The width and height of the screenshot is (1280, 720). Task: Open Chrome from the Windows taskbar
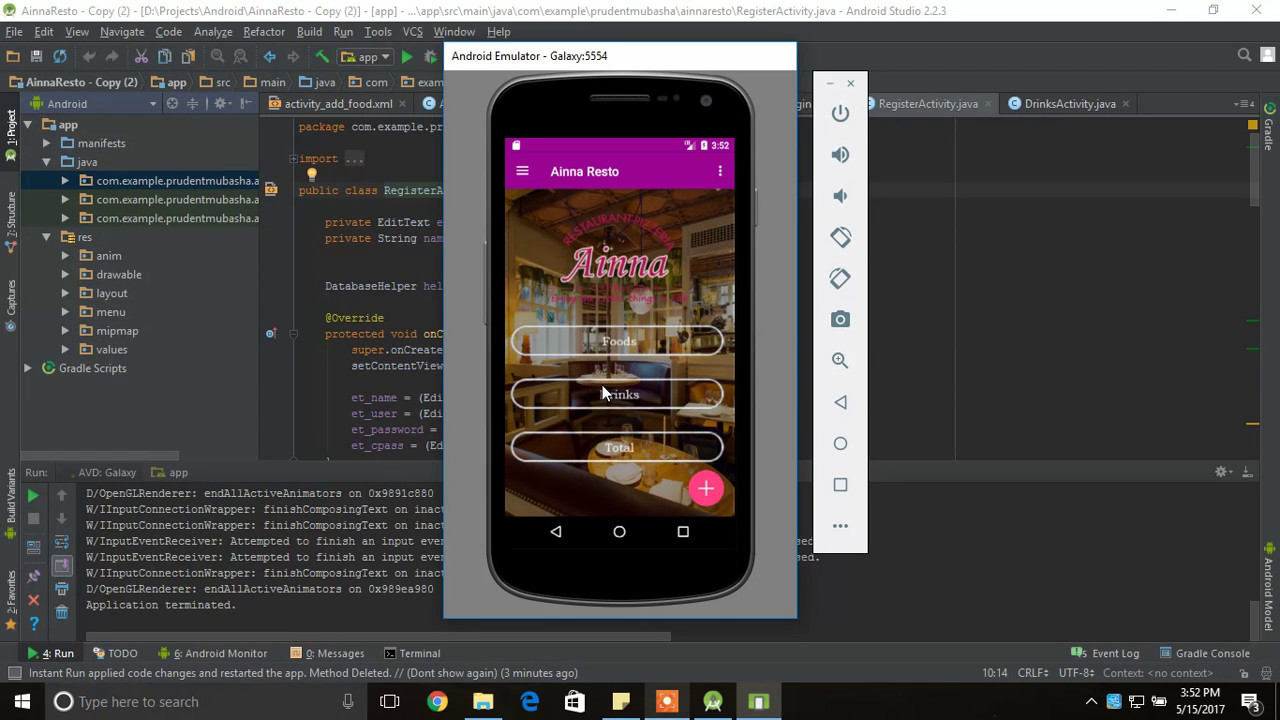coord(437,701)
